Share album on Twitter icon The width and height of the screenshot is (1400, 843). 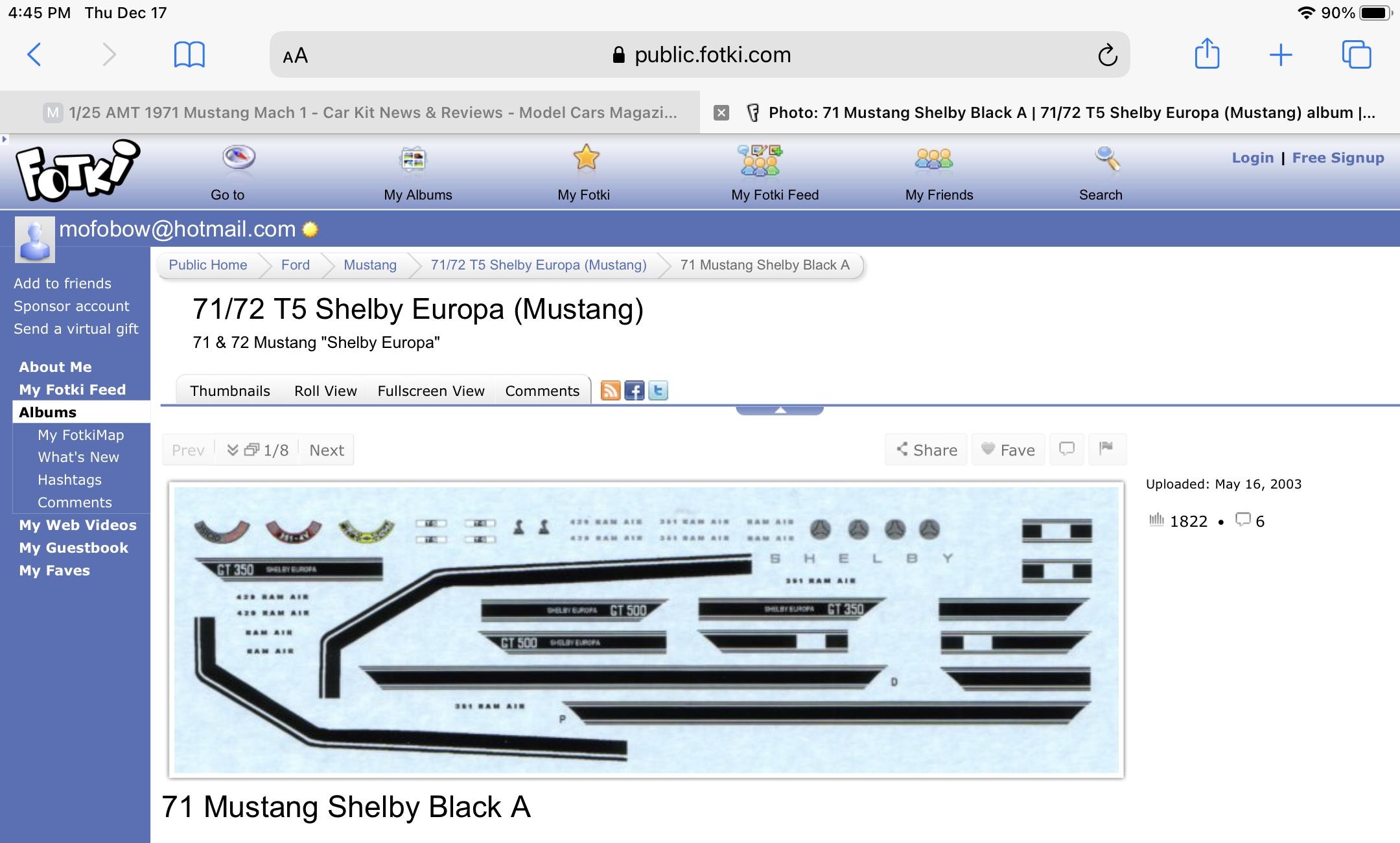click(x=657, y=391)
